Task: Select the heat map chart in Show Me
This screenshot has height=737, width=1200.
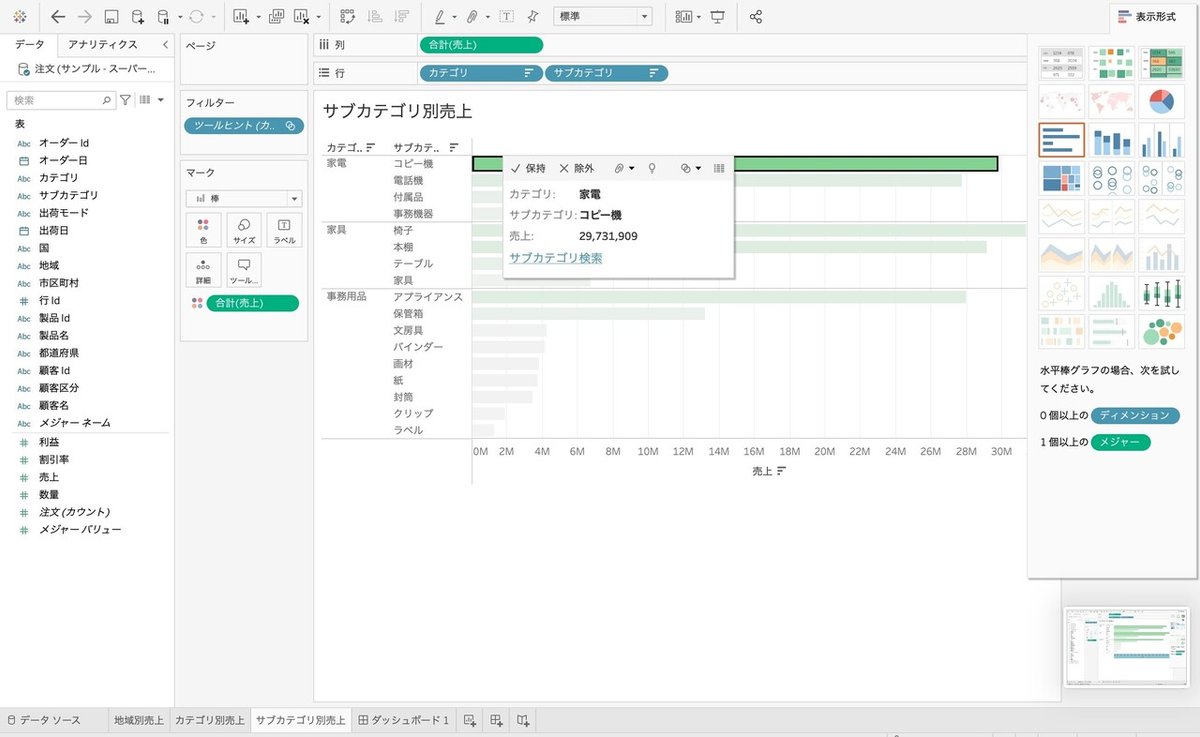Action: (x=1111, y=63)
